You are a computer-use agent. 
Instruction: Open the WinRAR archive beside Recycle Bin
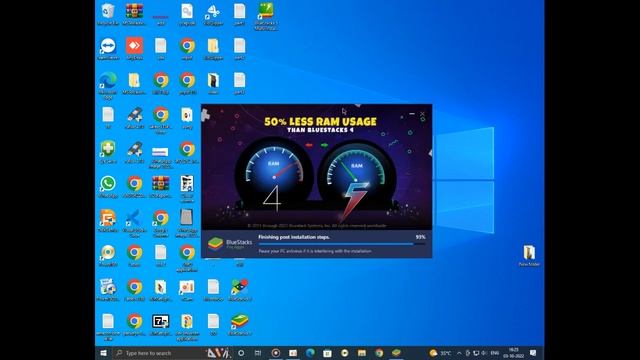(x=134, y=13)
